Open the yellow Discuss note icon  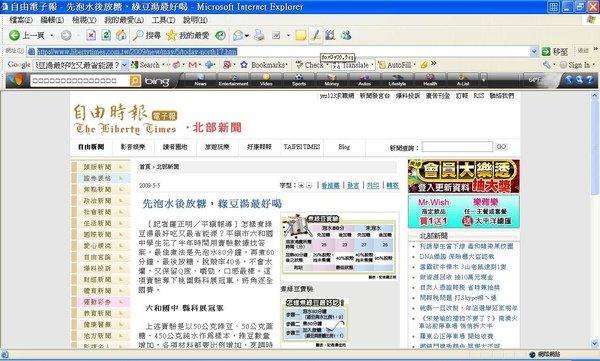[301, 36]
